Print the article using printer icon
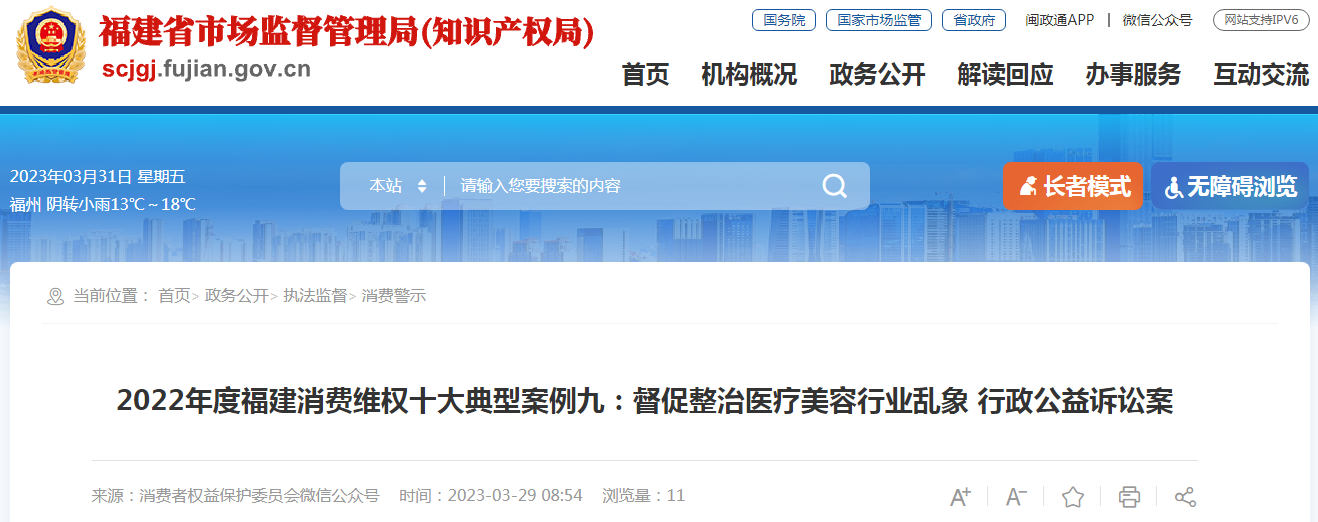The width and height of the screenshot is (1318, 522). coord(1129,497)
